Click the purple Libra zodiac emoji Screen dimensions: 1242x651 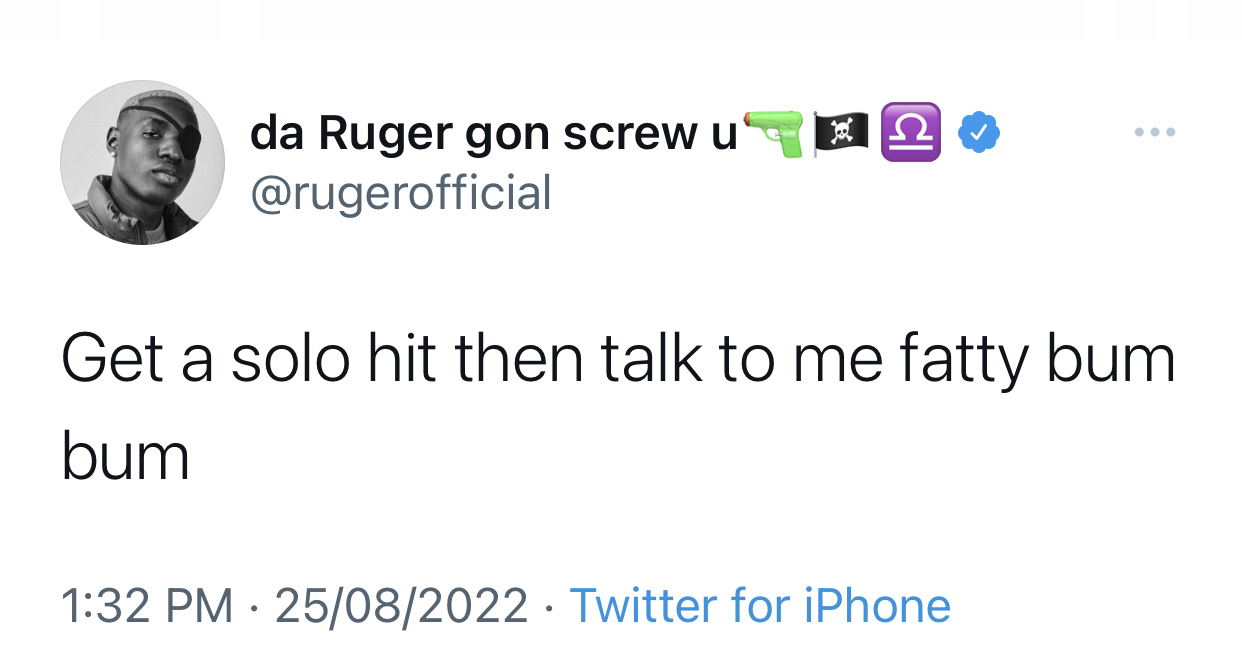click(x=911, y=132)
